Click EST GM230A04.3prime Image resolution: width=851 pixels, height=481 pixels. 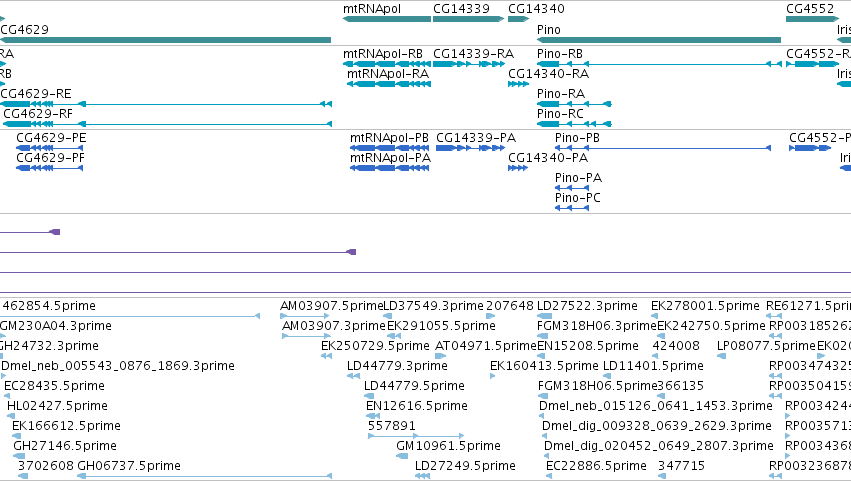tap(55, 326)
